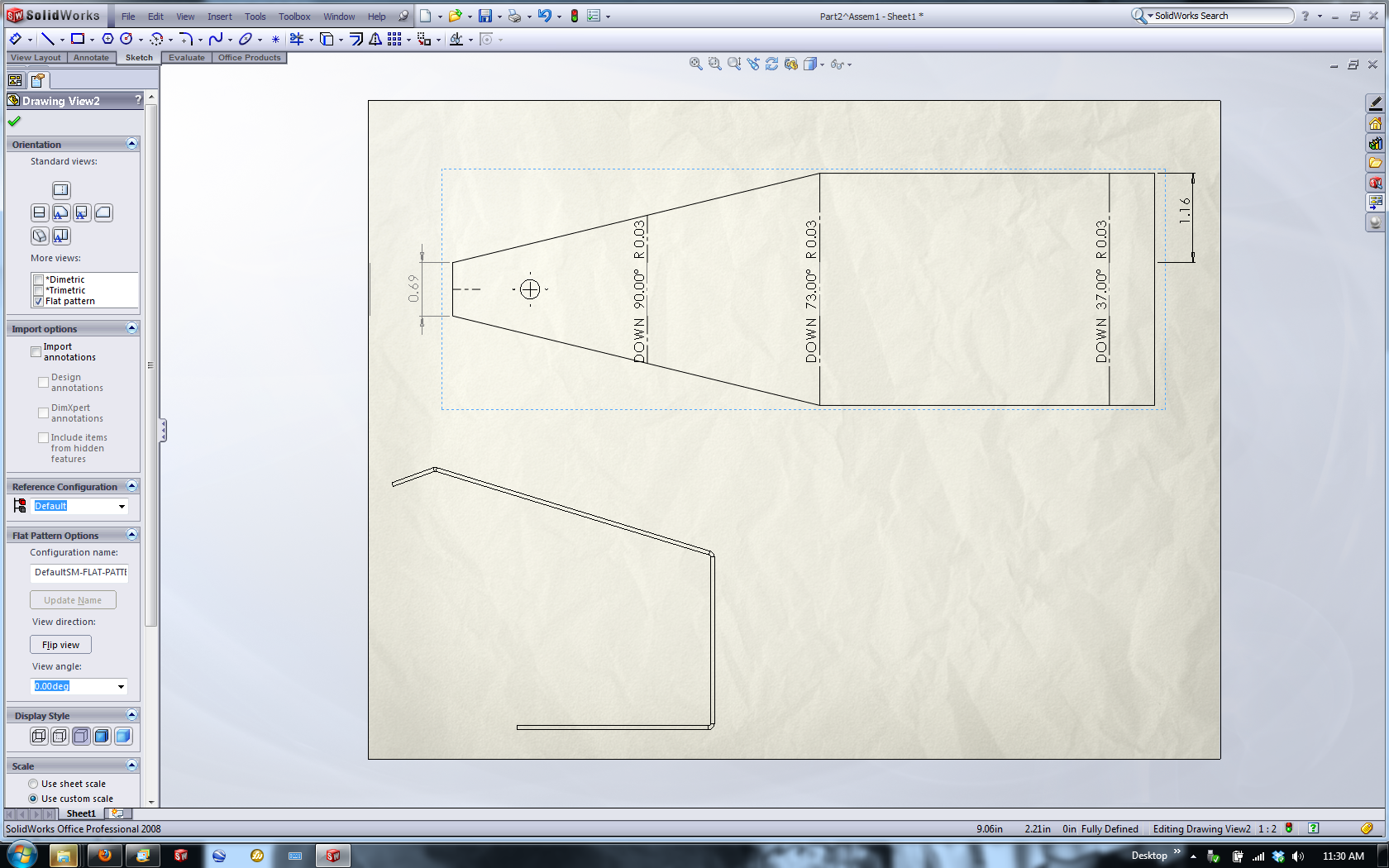This screenshot has width=1389, height=868.
Task: Collapse the Display Style section
Action: coord(131,715)
